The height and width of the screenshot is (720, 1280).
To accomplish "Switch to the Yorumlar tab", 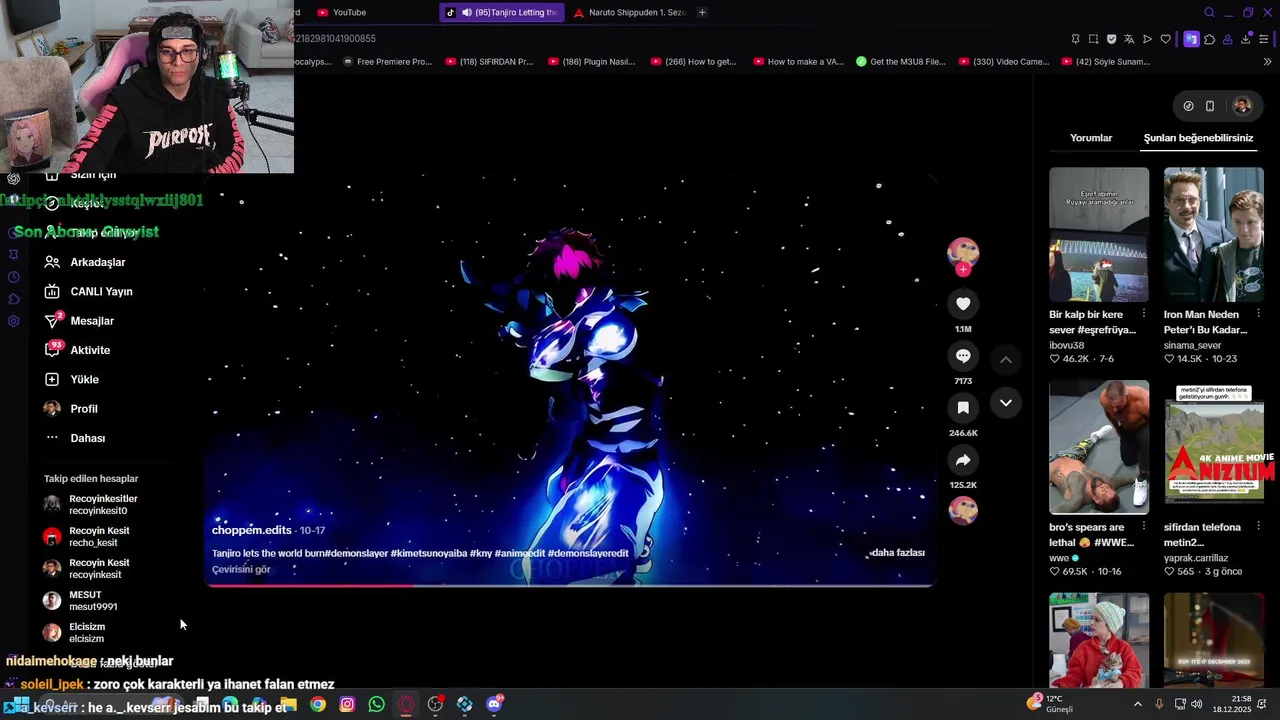I will 1091,138.
